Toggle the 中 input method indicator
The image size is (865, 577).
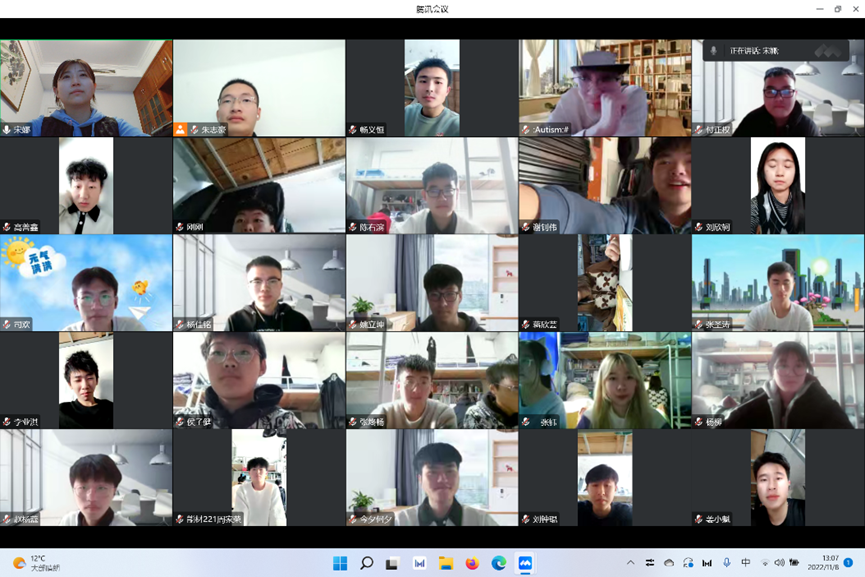pyautogui.click(x=745, y=563)
